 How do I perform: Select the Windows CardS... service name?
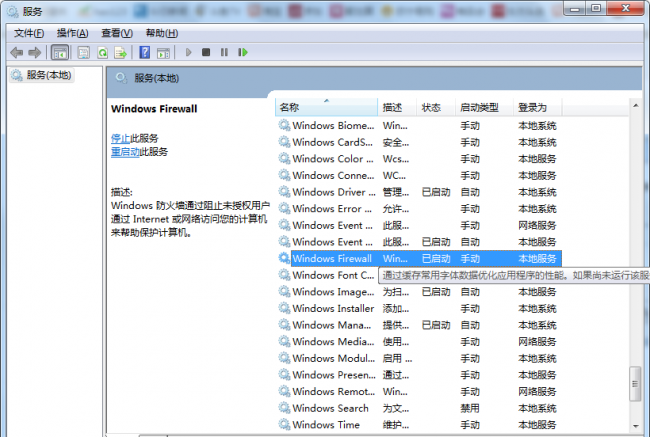click(332, 142)
